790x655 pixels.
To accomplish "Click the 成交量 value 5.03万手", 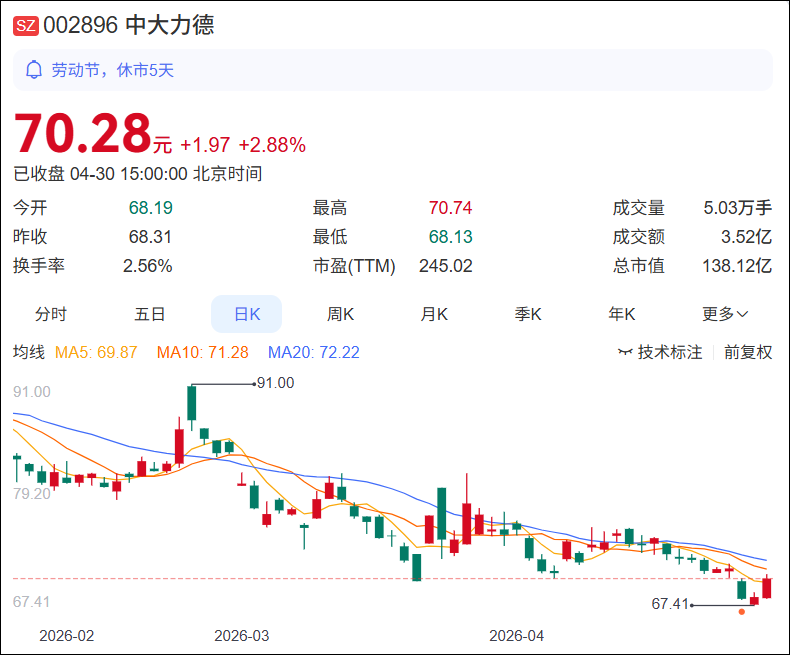I will tap(737, 208).
